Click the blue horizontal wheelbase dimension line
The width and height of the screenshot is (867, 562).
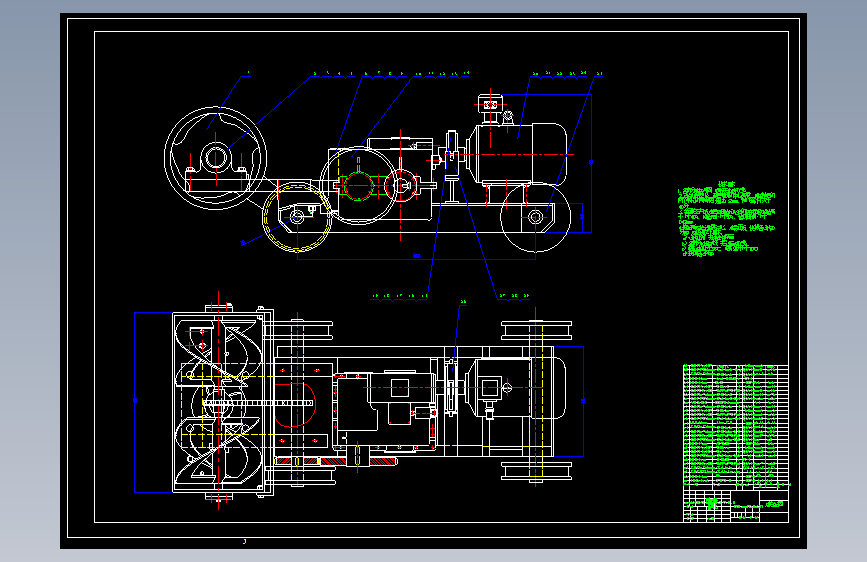pos(416,259)
